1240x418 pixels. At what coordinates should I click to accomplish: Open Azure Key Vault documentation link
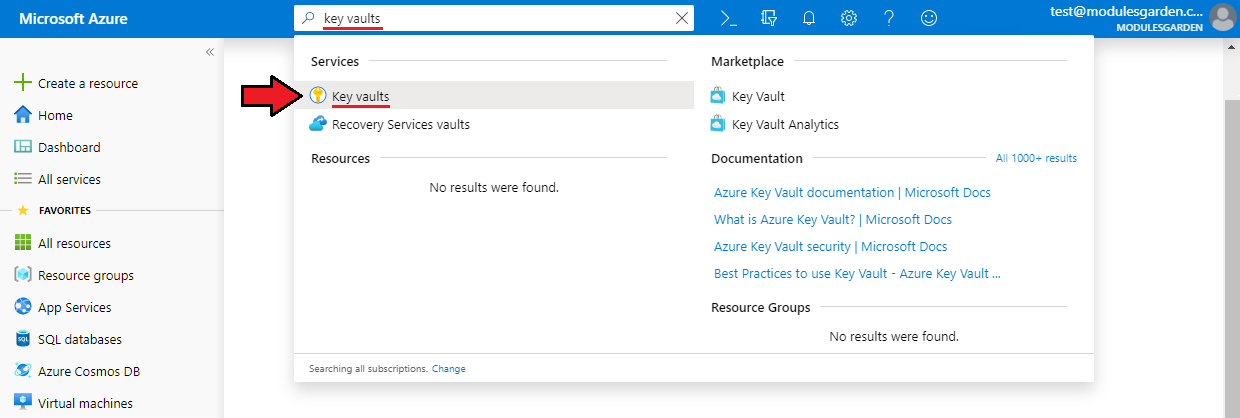pyautogui.click(x=852, y=192)
